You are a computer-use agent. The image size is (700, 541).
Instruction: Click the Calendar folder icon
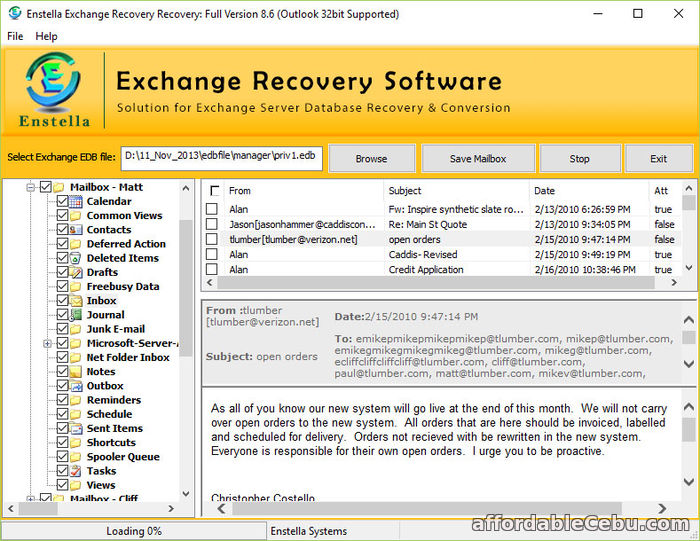(x=76, y=201)
